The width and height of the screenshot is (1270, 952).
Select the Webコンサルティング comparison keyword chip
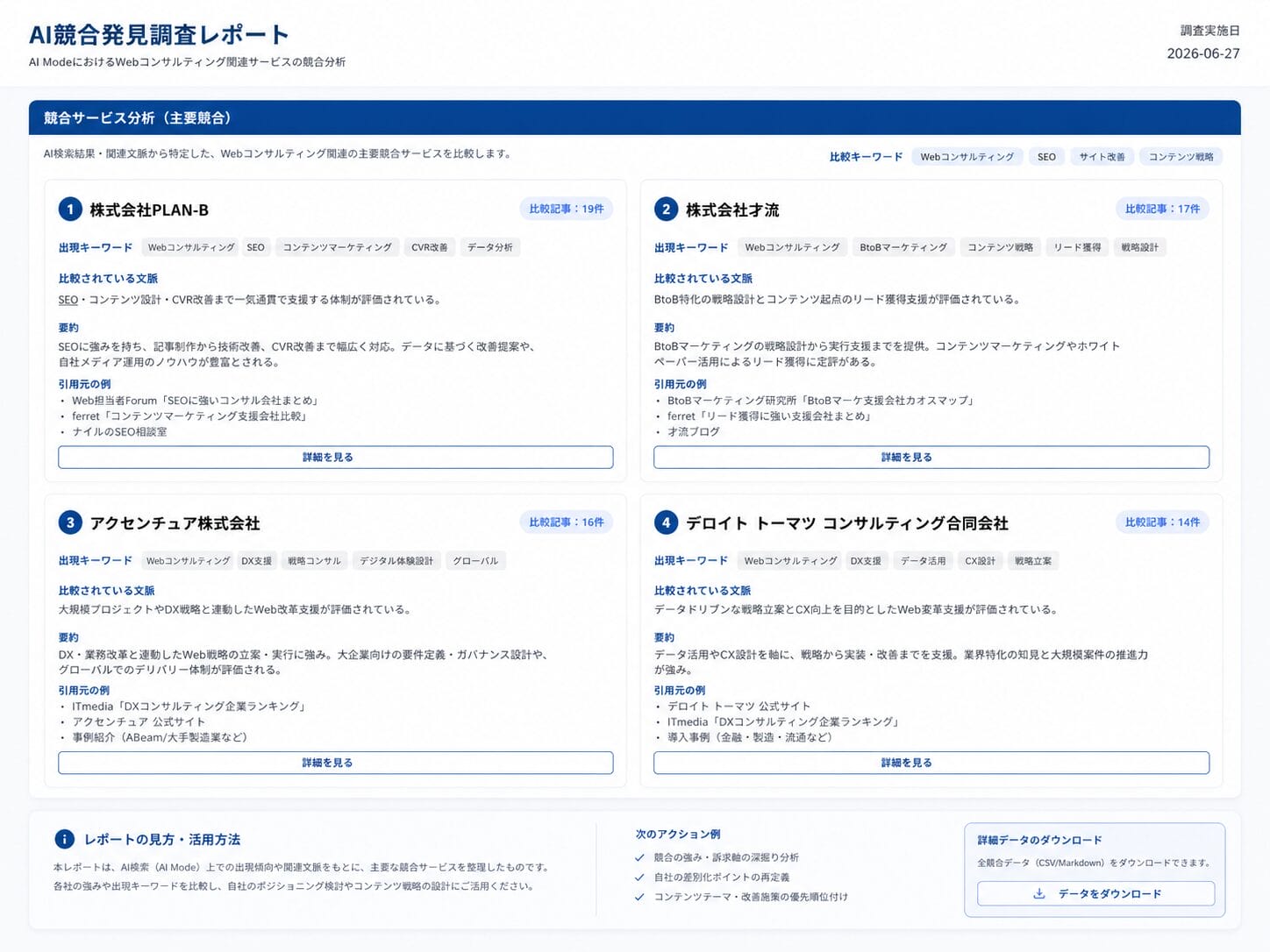coord(967,157)
